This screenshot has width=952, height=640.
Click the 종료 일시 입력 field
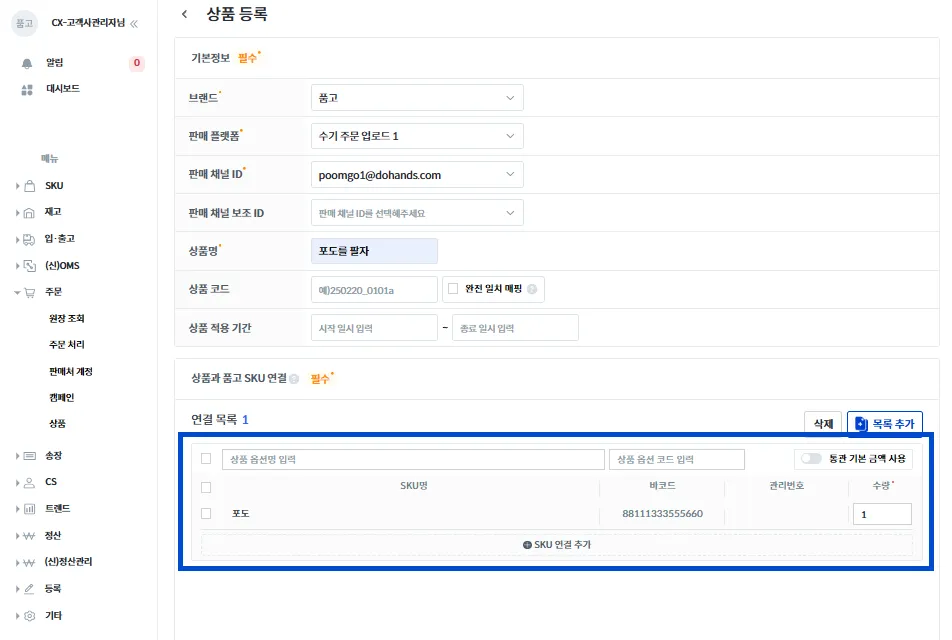point(515,329)
